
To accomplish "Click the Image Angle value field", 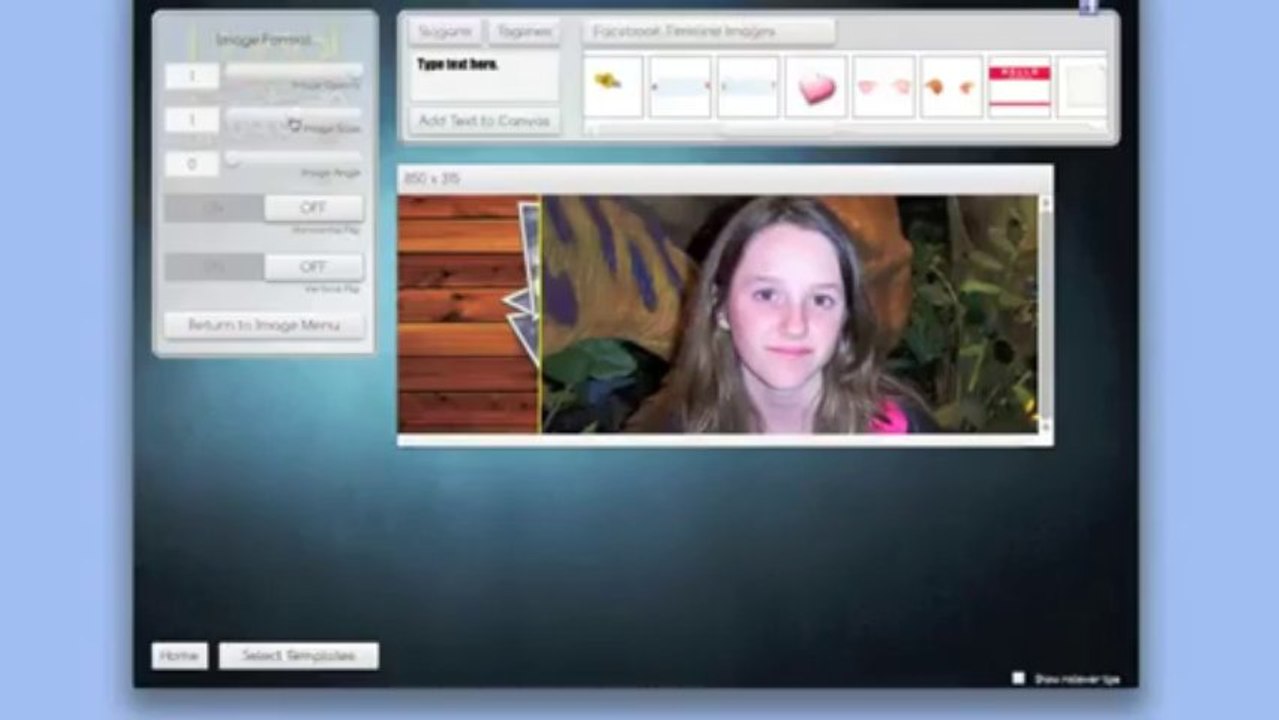I will (192, 164).
